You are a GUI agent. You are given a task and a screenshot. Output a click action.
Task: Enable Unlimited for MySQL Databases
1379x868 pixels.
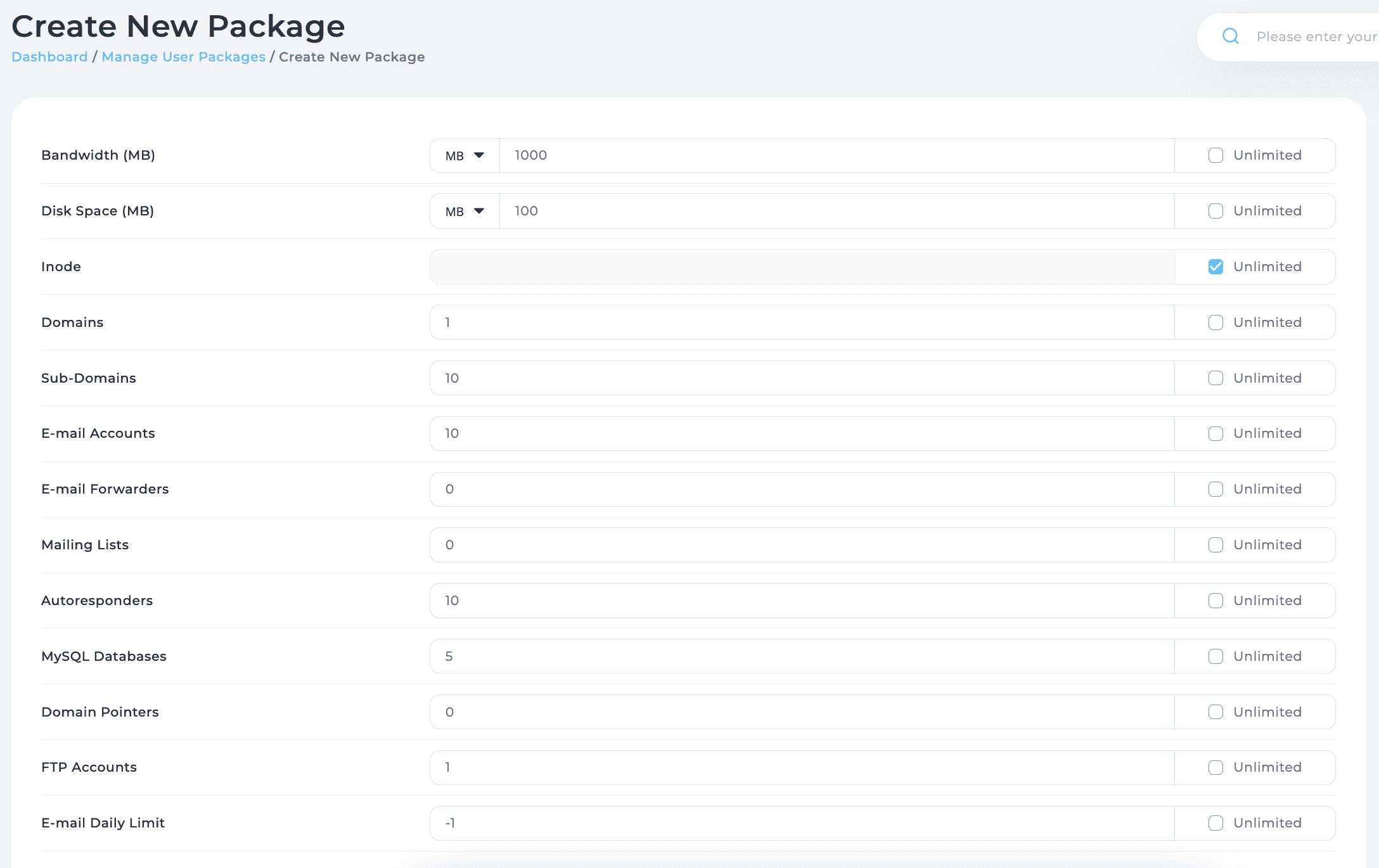pyautogui.click(x=1215, y=656)
